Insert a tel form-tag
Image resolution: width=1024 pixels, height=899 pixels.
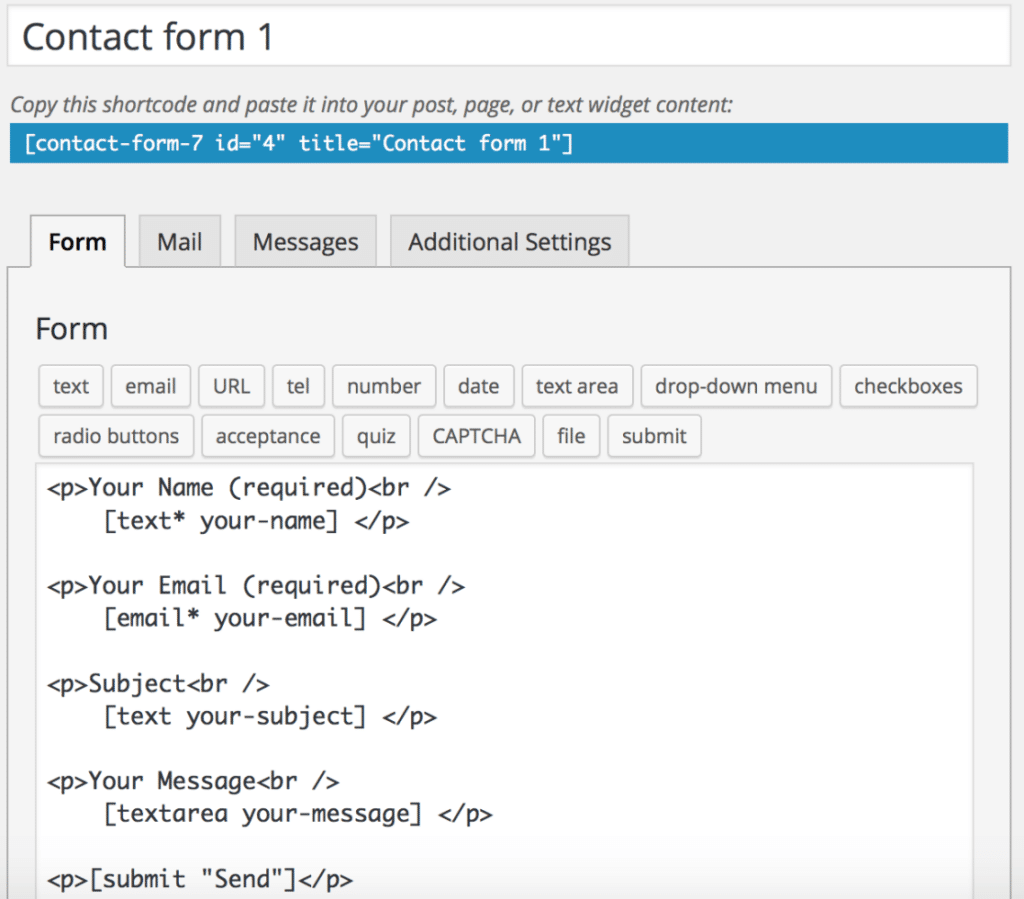pos(298,386)
